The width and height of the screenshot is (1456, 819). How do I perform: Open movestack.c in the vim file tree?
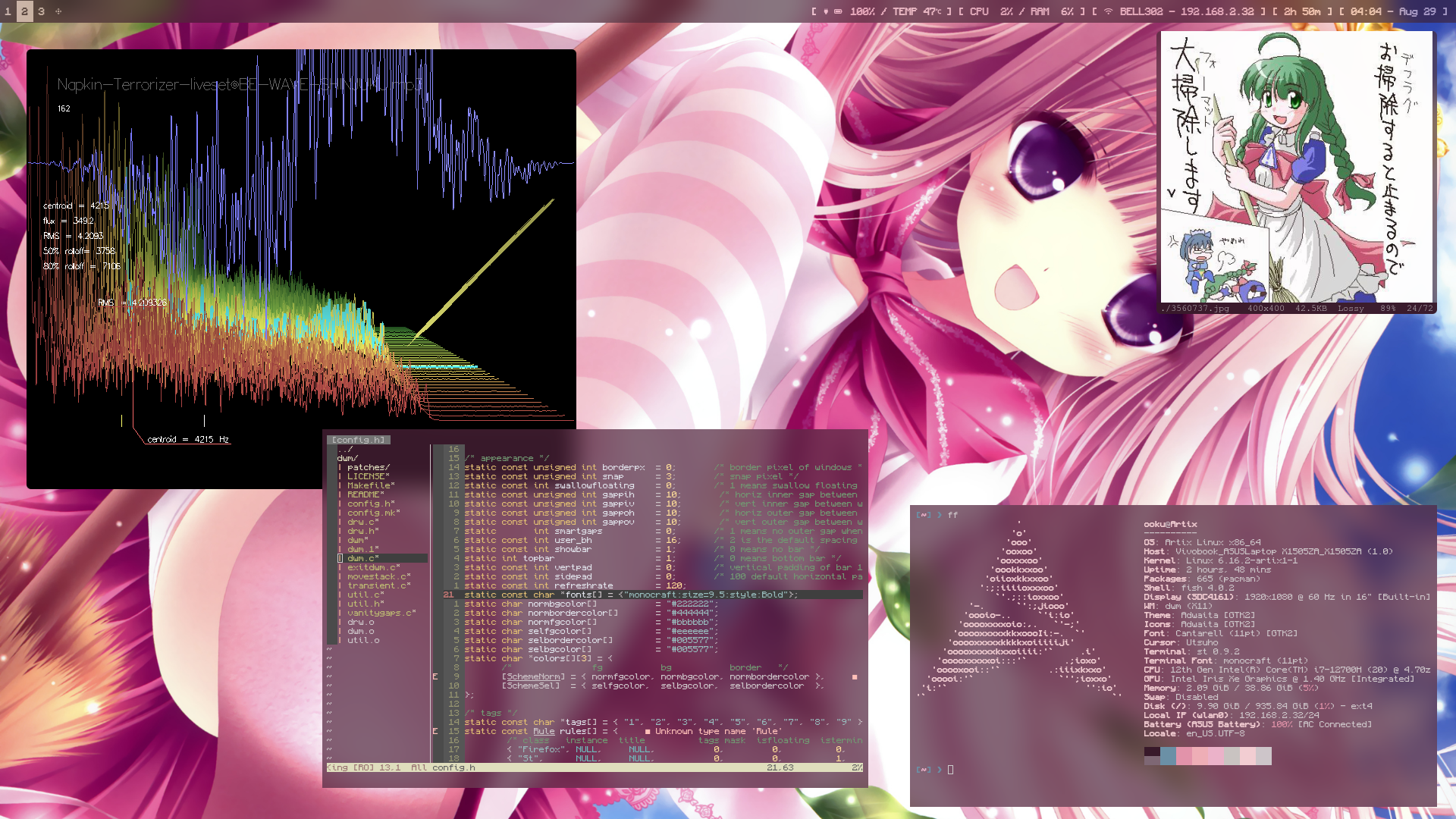(x=378, y=576)
